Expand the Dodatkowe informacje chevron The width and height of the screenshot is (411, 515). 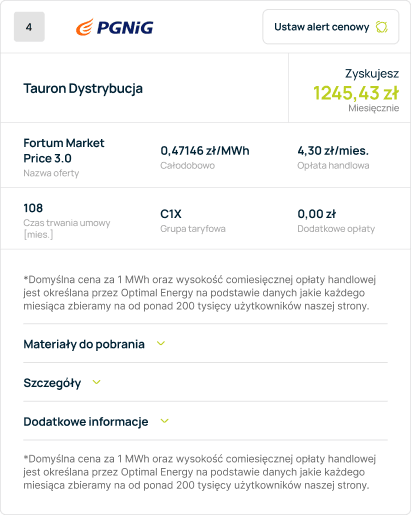tap(165, 421)
